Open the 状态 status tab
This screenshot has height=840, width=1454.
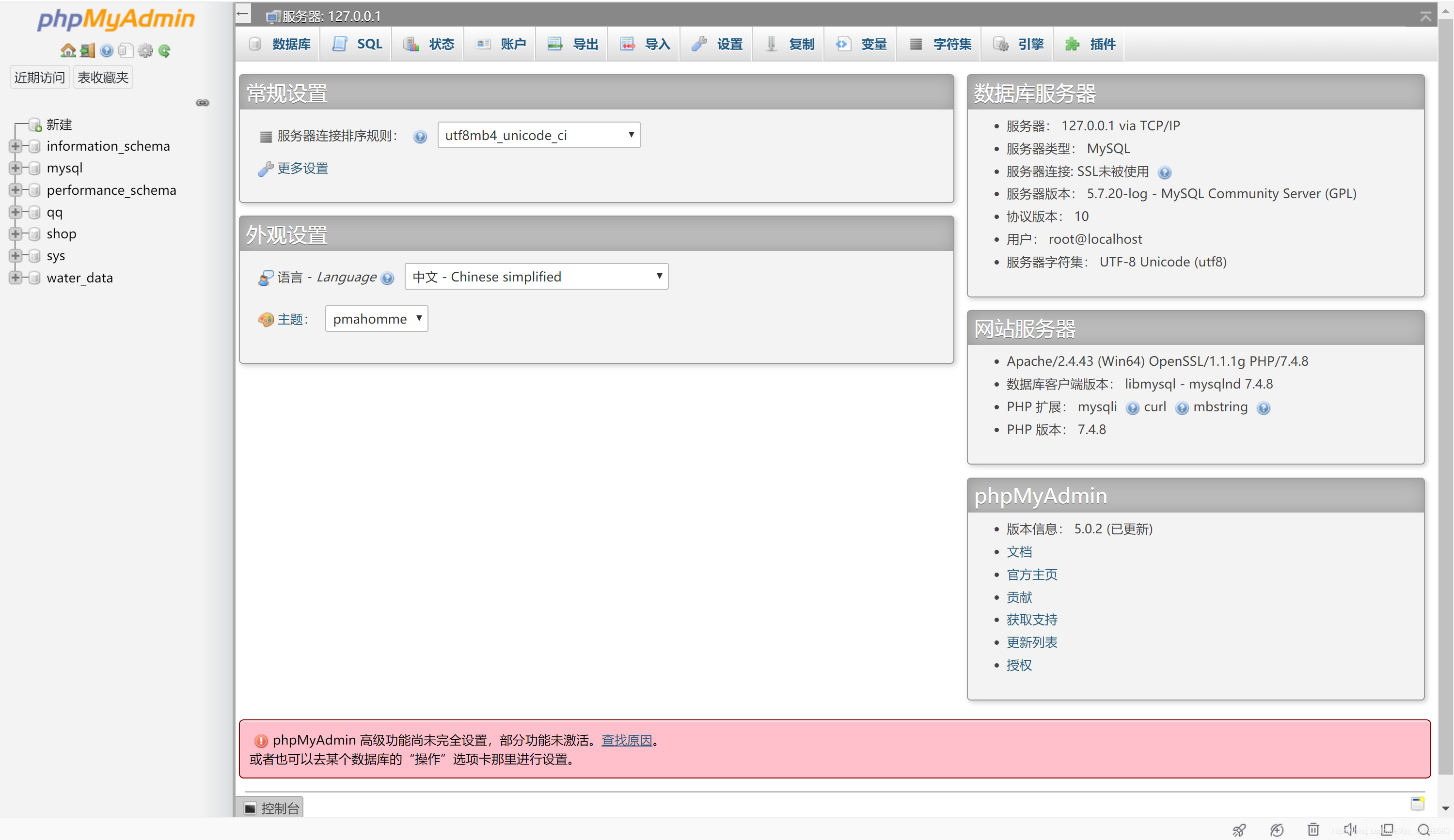click(x=427, y=44)
